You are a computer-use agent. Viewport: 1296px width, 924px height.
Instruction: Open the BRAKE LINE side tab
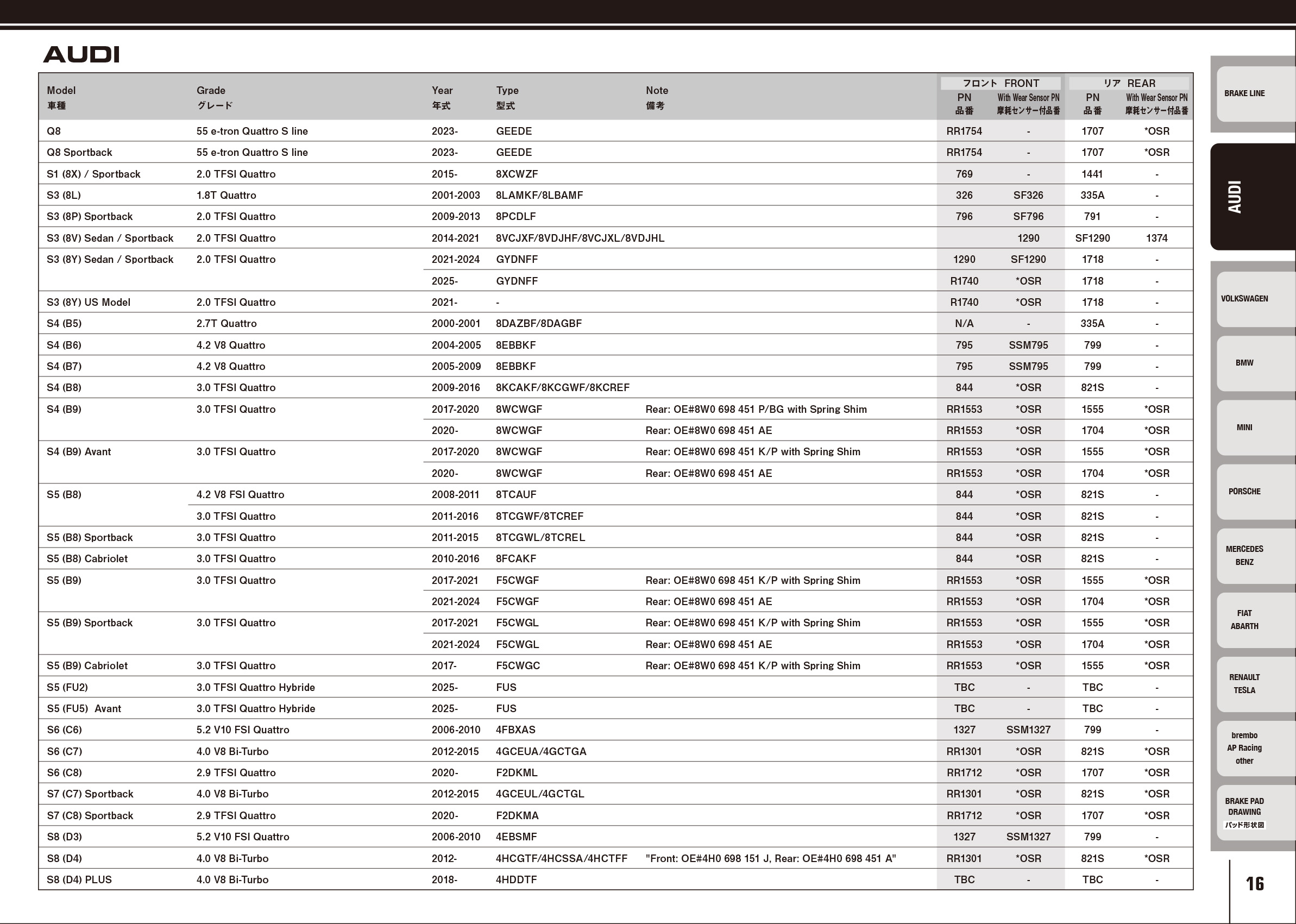pos(1256,93)
